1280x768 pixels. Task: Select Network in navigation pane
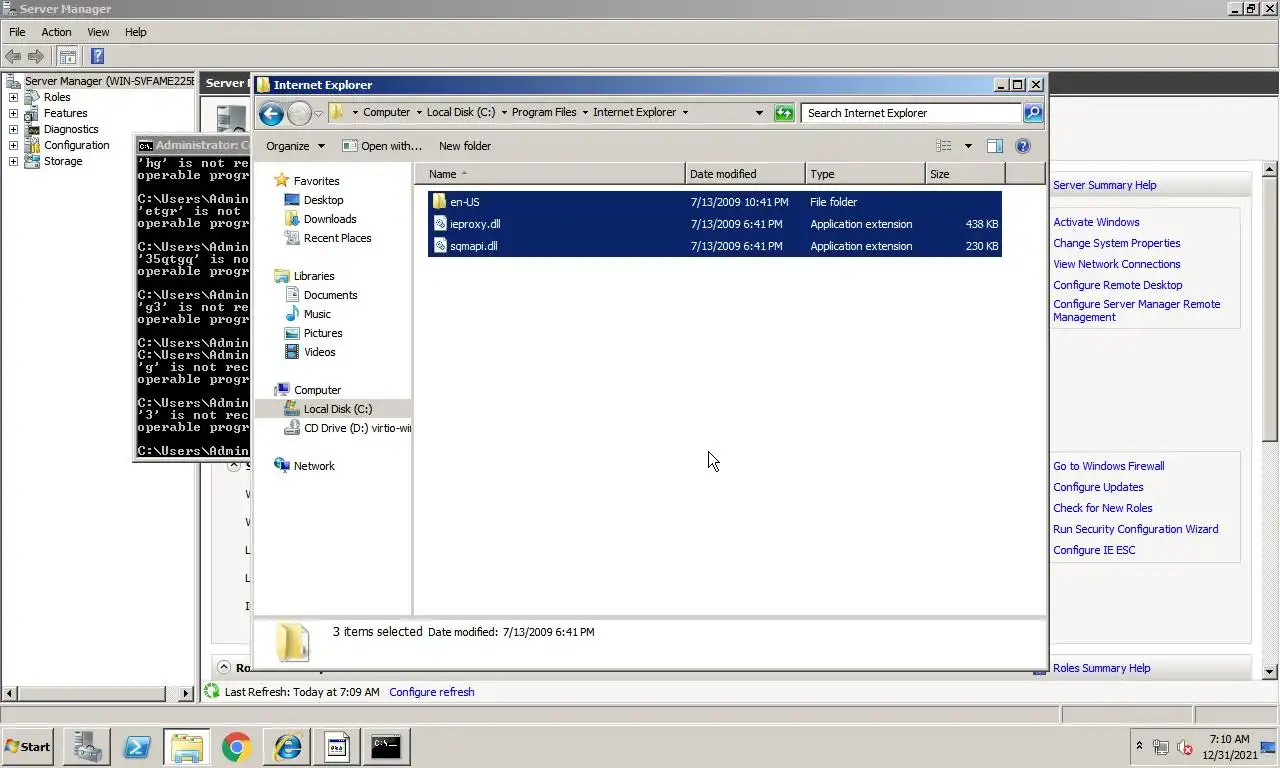[x=314, y=466]
